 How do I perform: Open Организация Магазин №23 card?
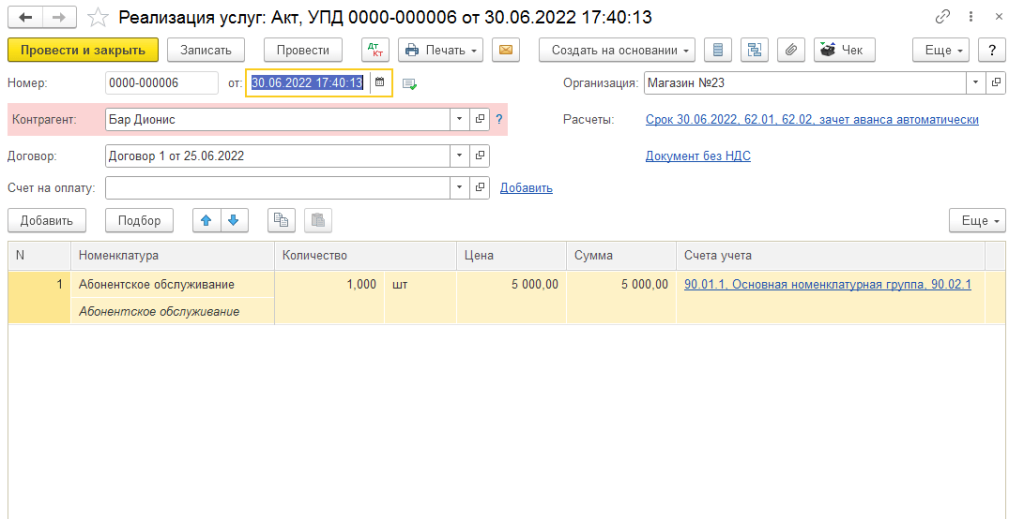[996, 83]
